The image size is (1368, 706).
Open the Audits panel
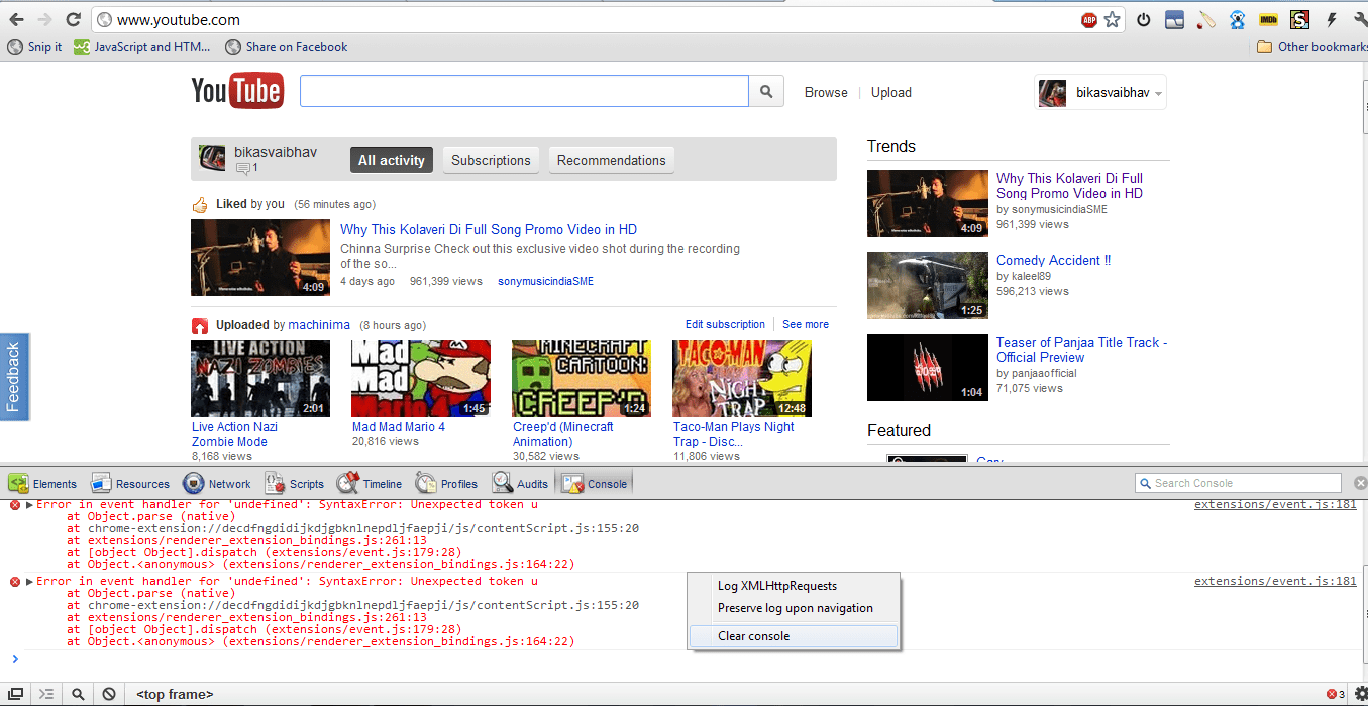click(x=520, y=483)
